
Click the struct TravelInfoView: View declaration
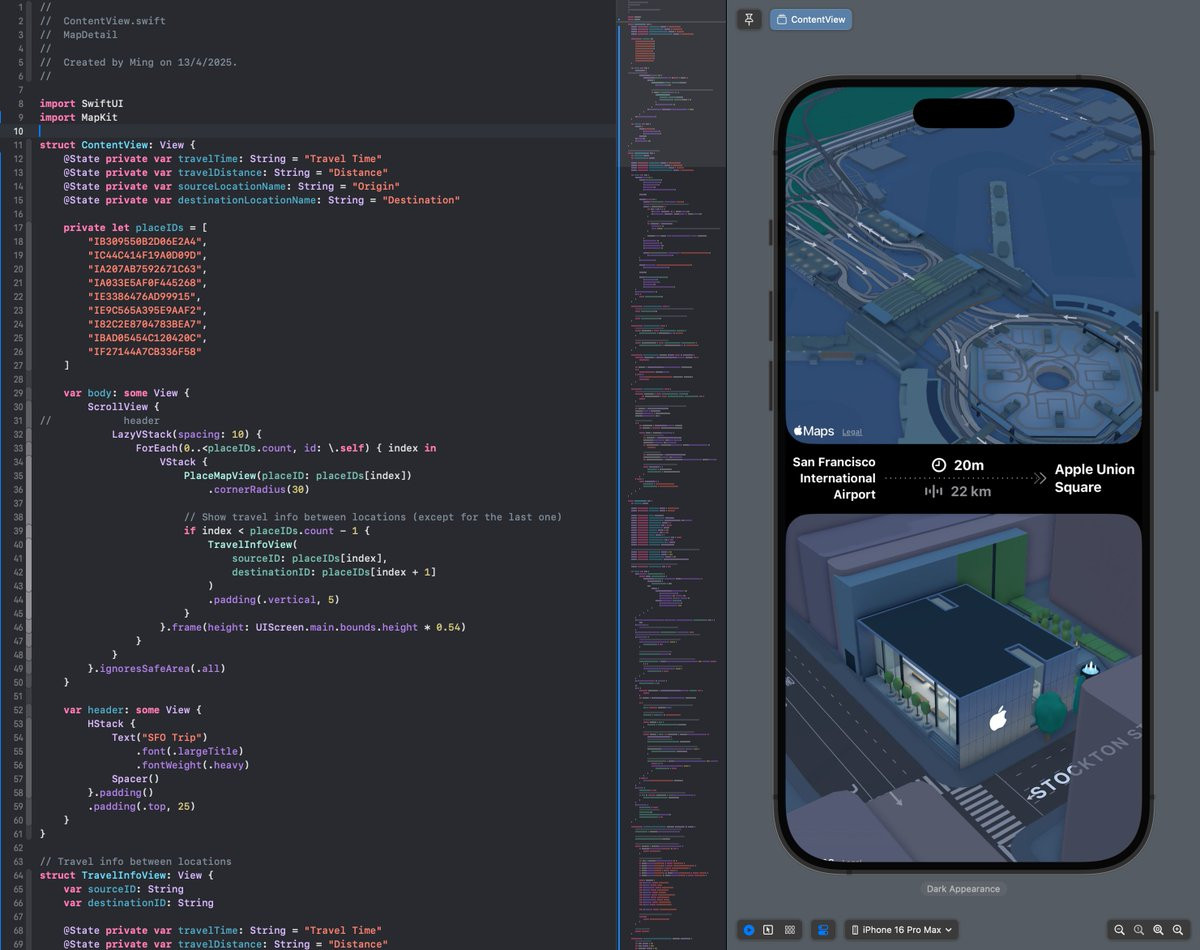[127, 875]
